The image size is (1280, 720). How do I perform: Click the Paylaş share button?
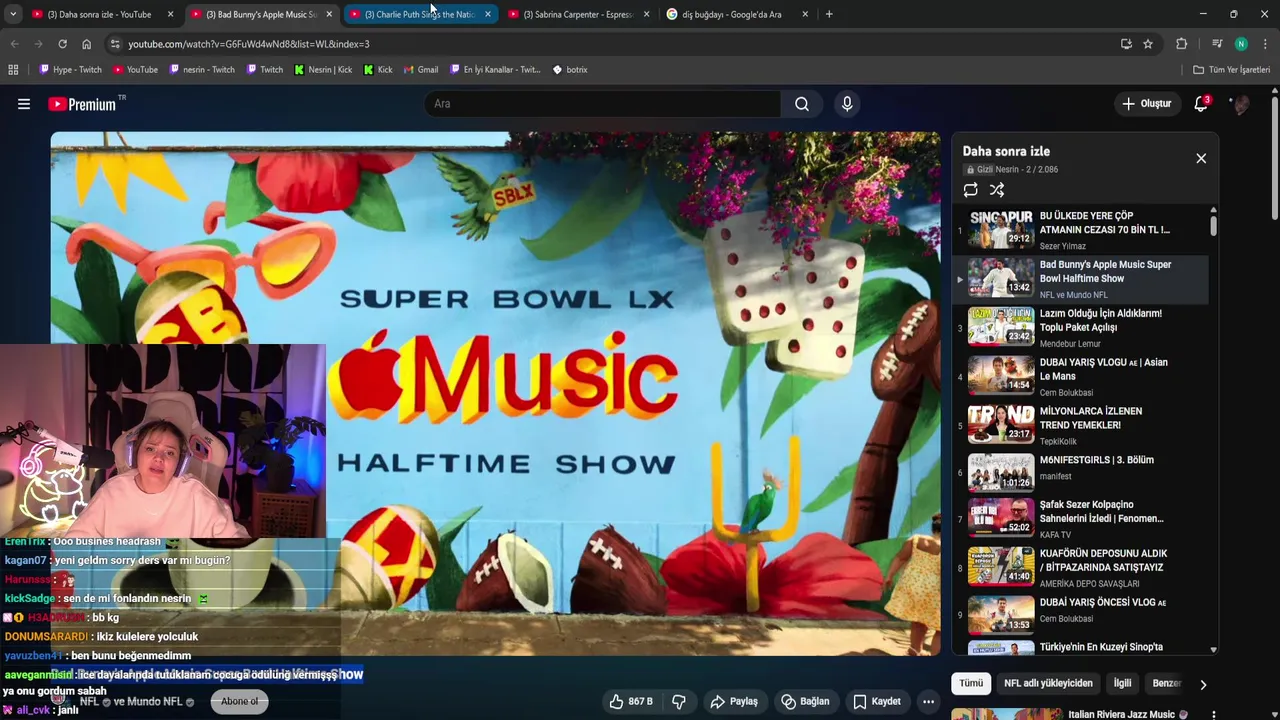[734, 701]
